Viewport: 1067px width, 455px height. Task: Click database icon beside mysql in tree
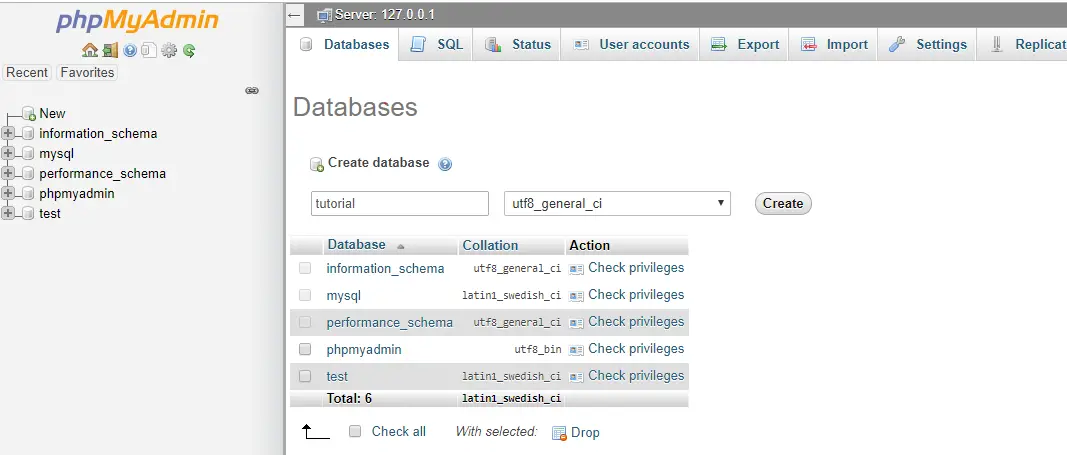[28, 154]
